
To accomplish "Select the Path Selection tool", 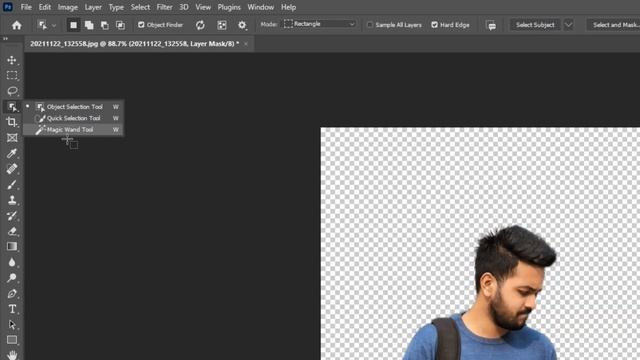I will (12, 324).
